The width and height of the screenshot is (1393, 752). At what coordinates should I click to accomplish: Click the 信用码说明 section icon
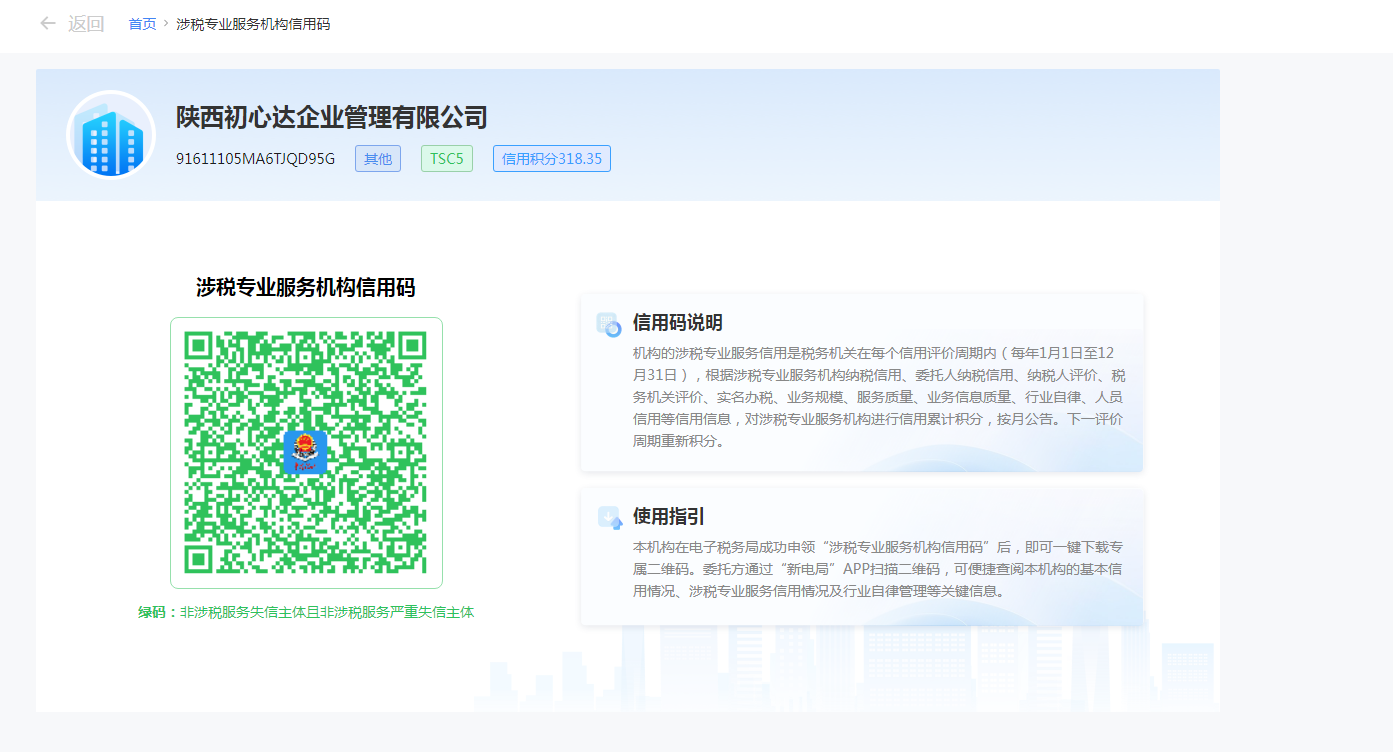point(609,323)
